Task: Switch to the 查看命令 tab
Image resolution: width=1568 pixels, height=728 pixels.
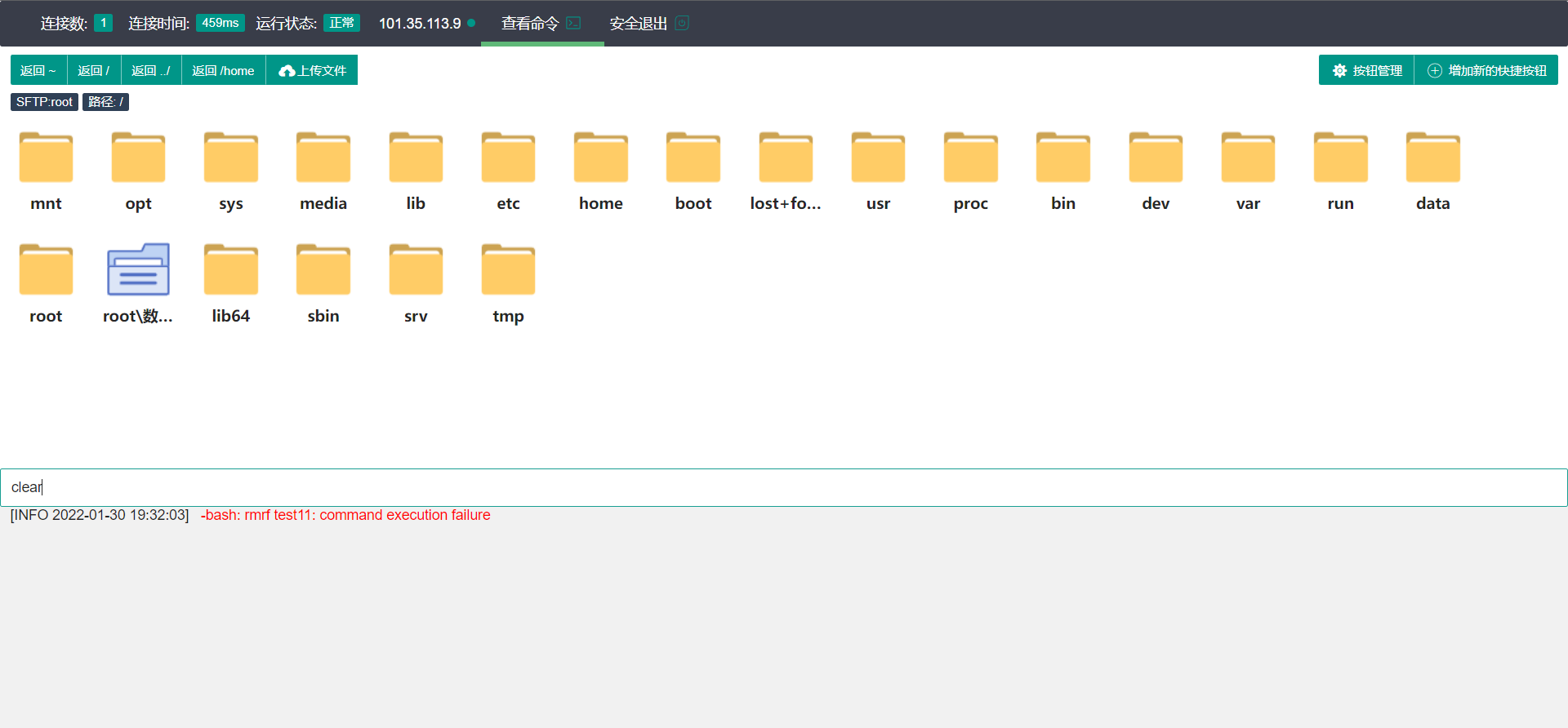Action: pyautogui.click(x=541, y=23)
